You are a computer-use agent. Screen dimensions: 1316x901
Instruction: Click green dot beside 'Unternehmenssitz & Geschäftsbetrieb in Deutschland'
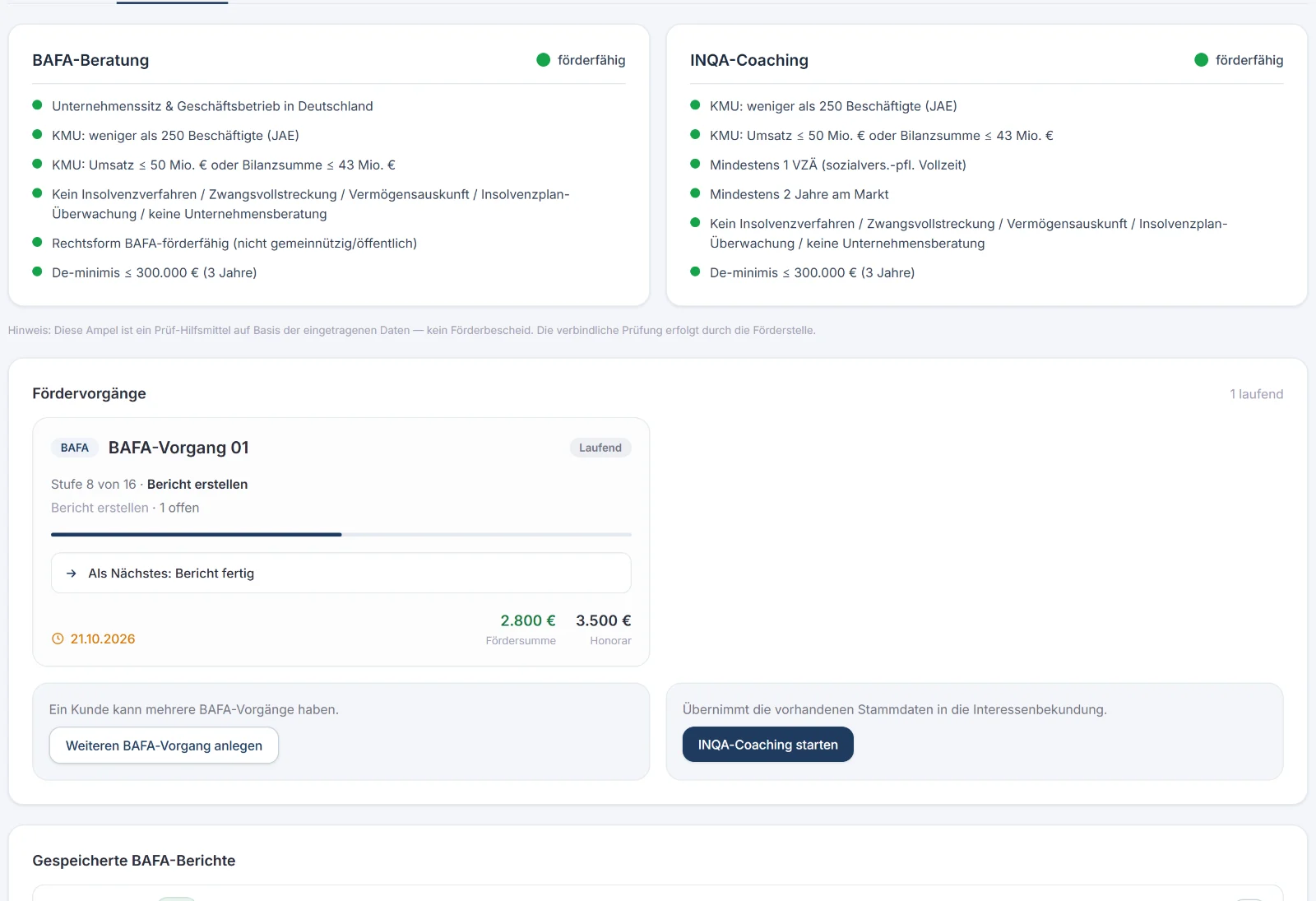tap(37, 105)
